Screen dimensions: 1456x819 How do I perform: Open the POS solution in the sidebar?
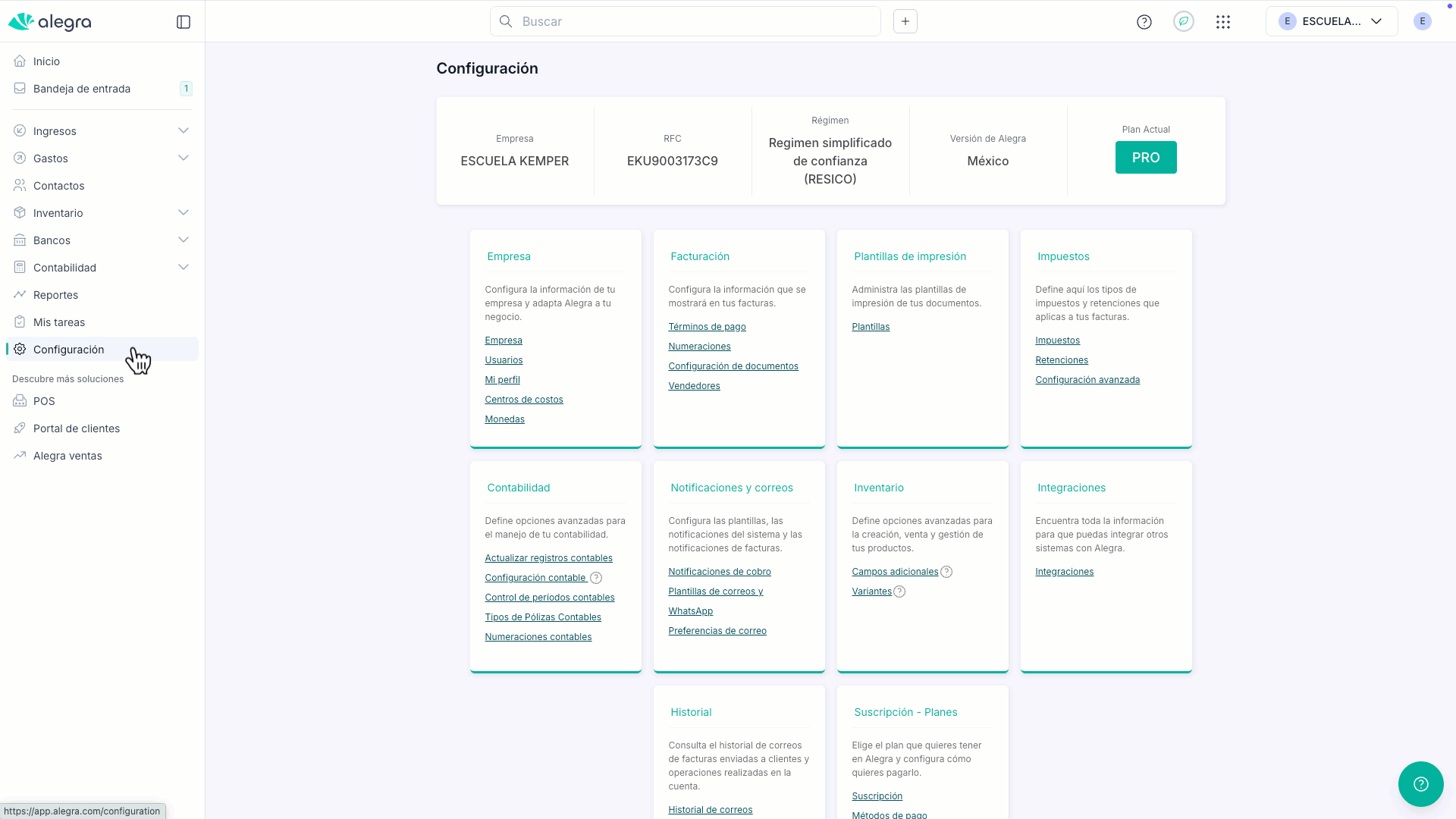point(44,401)
